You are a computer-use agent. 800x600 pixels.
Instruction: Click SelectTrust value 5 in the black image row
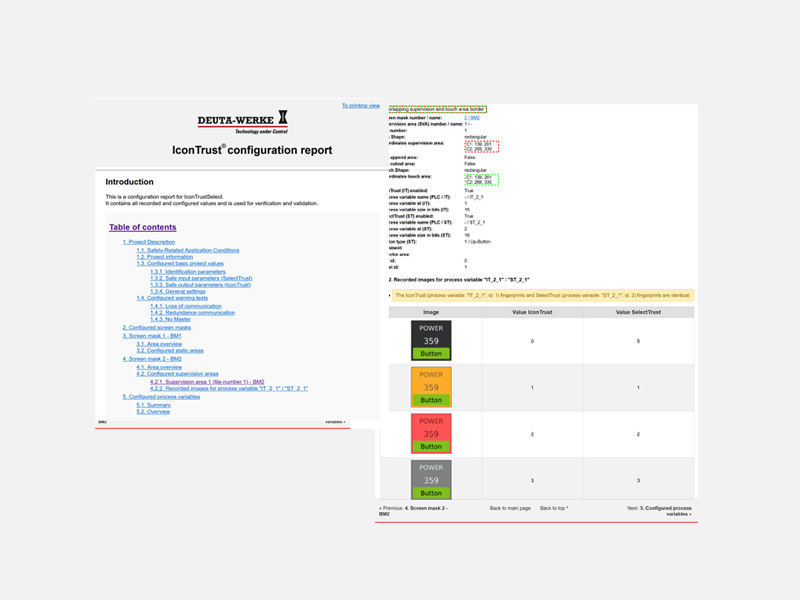(638, 341)
